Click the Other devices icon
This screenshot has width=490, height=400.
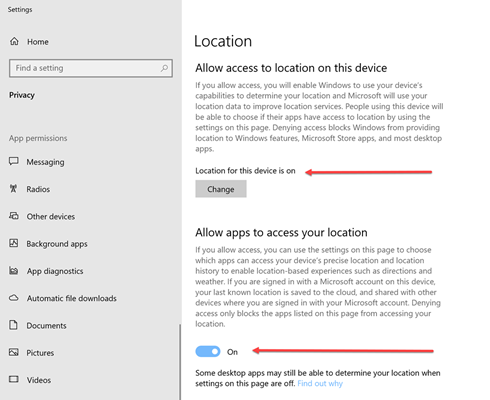point(14,216)
